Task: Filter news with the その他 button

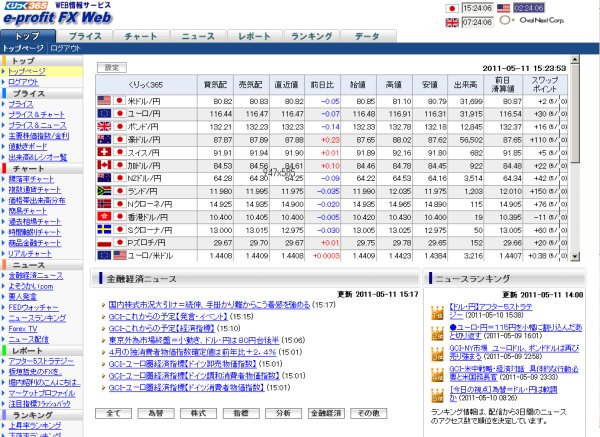Action: [368, 413]
